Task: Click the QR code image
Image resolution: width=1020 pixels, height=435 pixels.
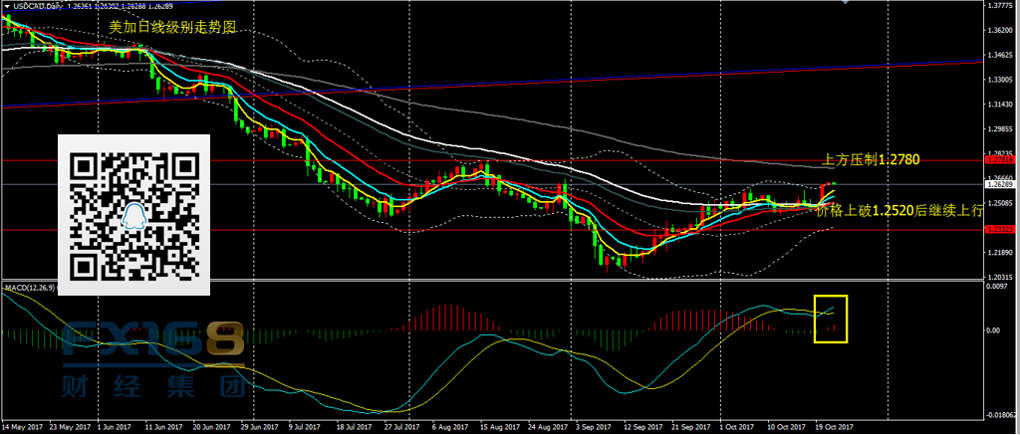Action: click(134, 214)
